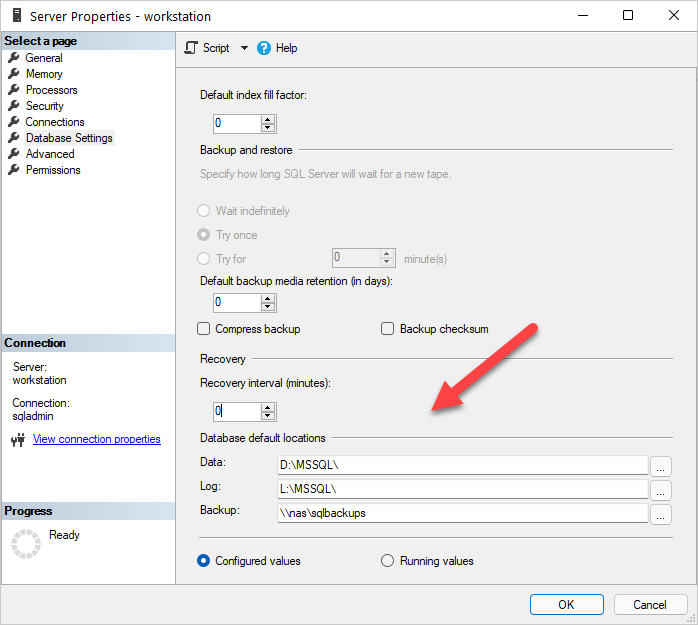This screenshot has width=698, height=625.
Task: Enable the Backup checksum checkbox
Action: 387,329
